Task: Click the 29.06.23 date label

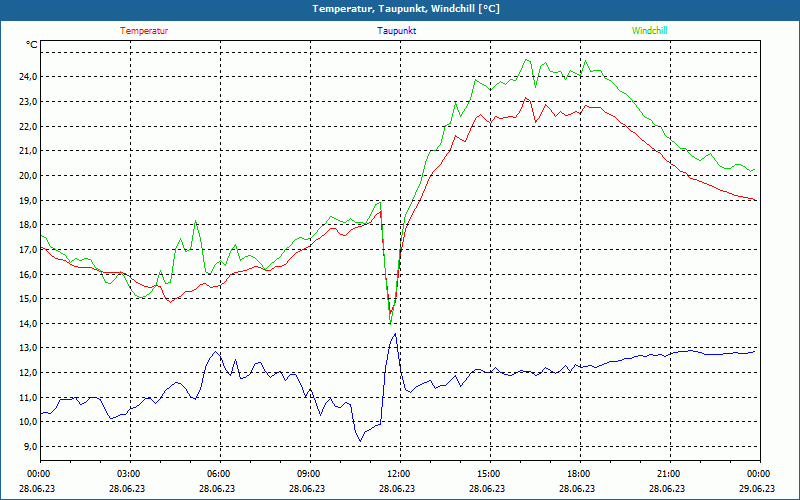Action: pyautogui.click(x=757, y=488)
